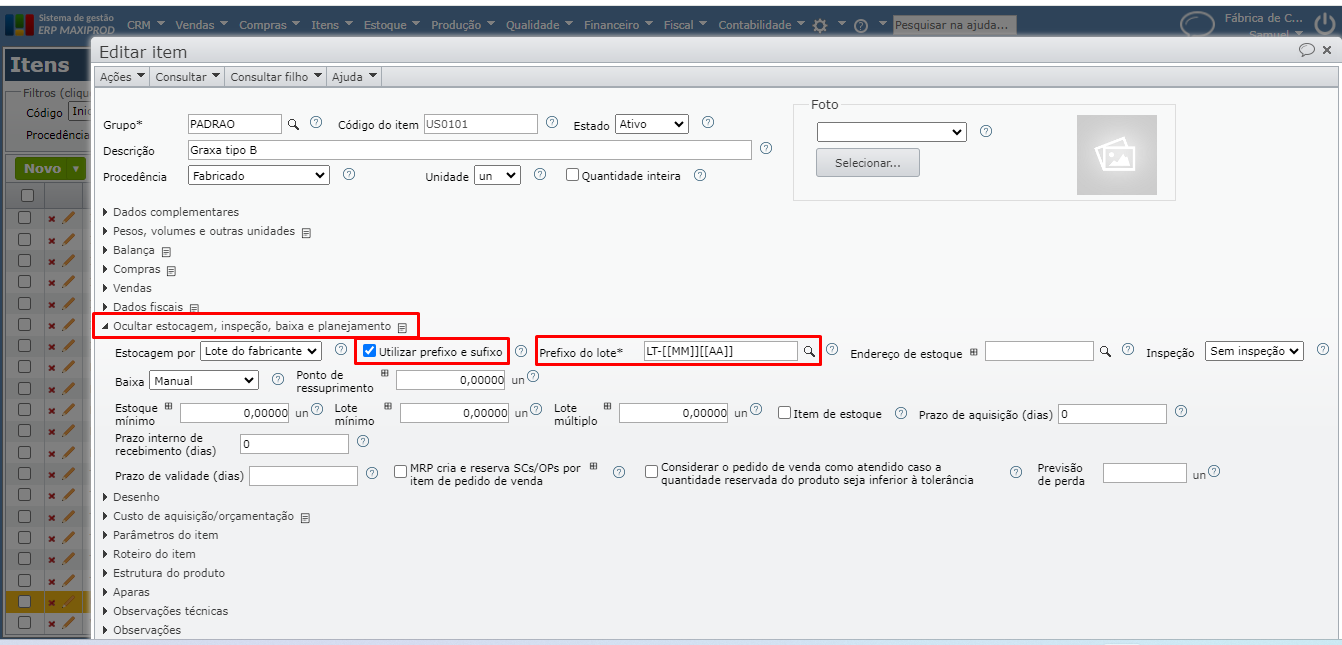Click the settings gear icon in top menu

pyautogui.click(x=820, y=25)
